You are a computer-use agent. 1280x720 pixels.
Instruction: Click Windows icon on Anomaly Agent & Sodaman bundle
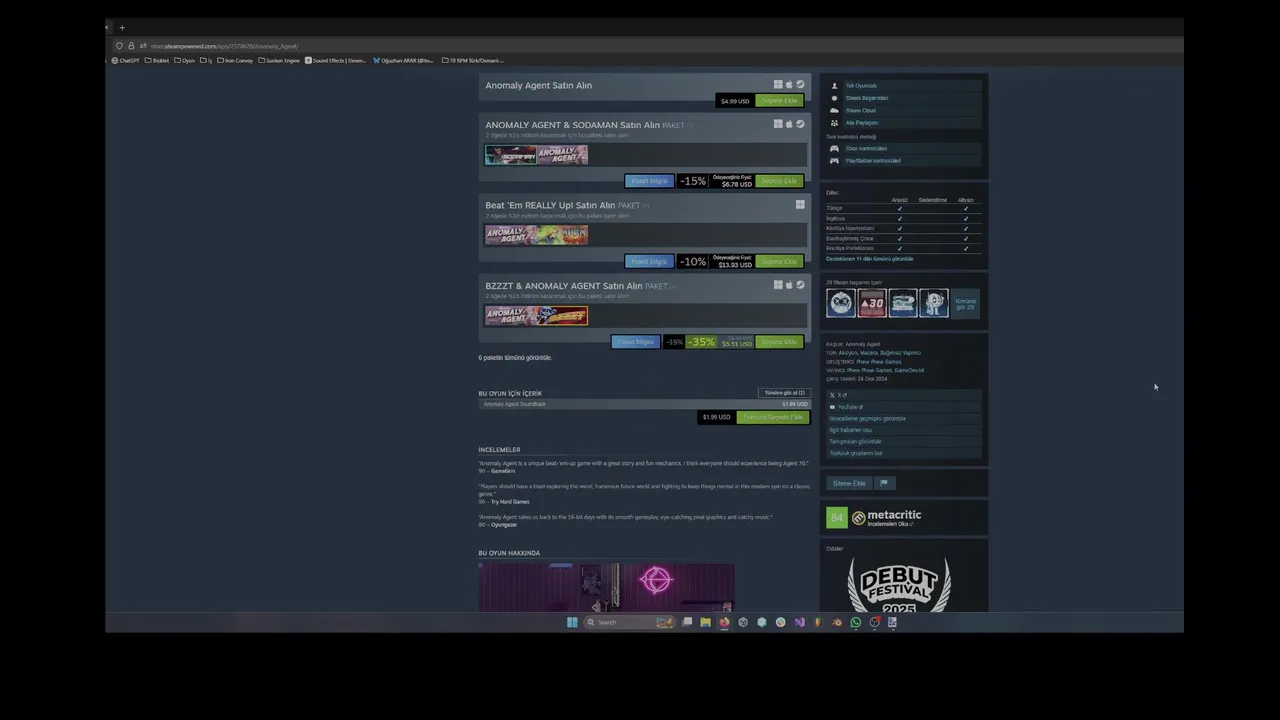(x=778, y=124)
